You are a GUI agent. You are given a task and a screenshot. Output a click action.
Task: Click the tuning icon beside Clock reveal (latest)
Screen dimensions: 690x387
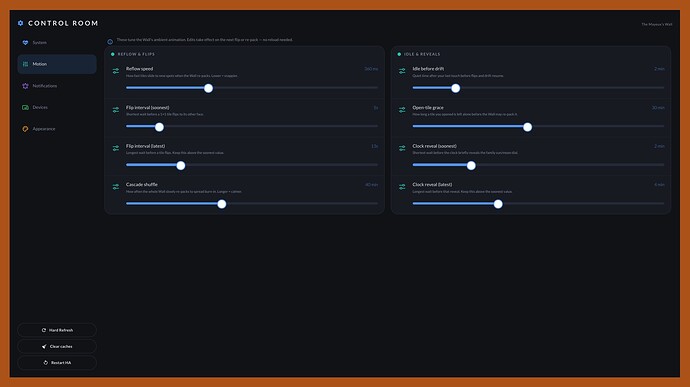click(402, 187)
